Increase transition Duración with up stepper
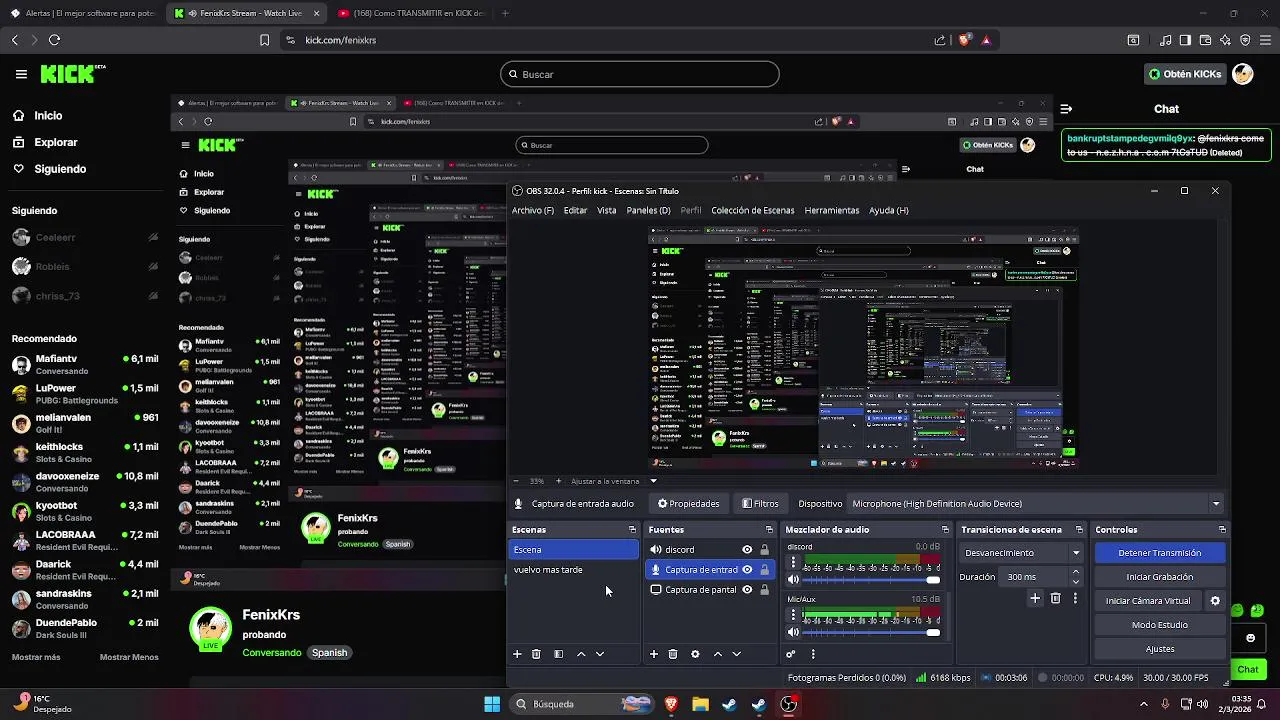This screenshot has width=1280, height=720. pyautogui.click(x=1076, y=572)
